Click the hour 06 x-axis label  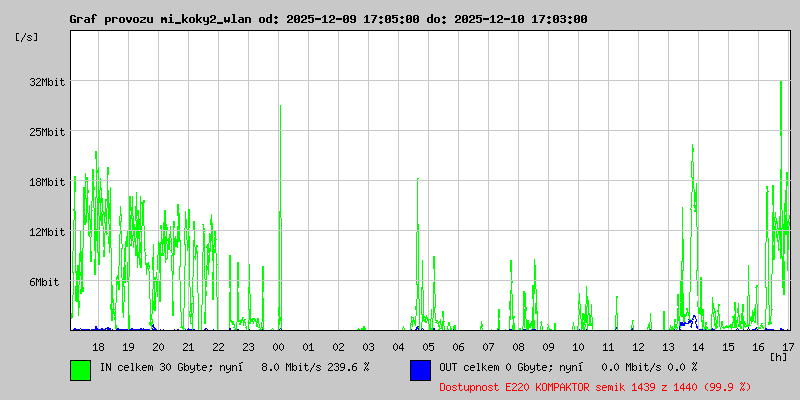pos(459,347)
